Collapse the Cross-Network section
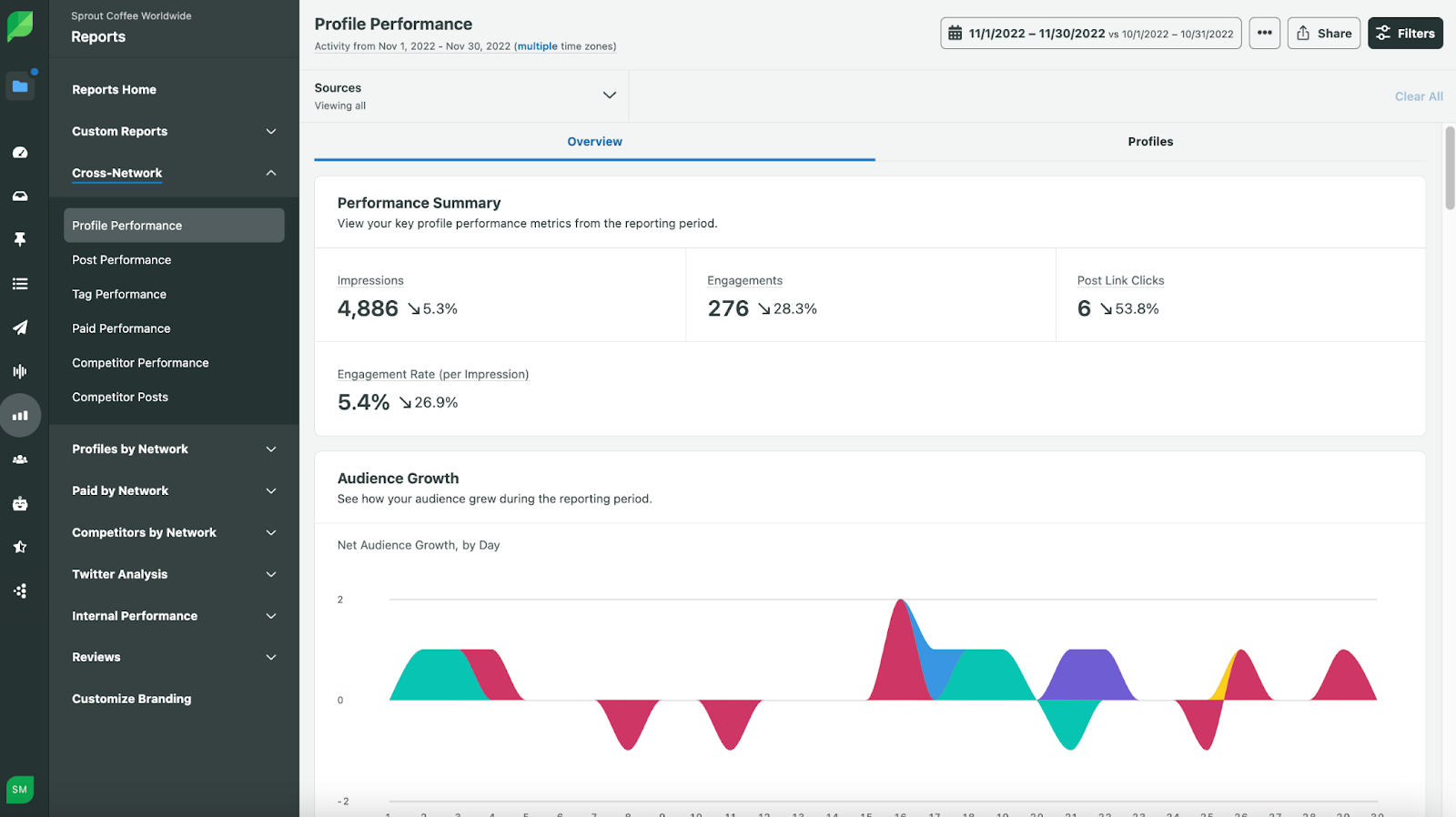 click(x=270, y=173)
